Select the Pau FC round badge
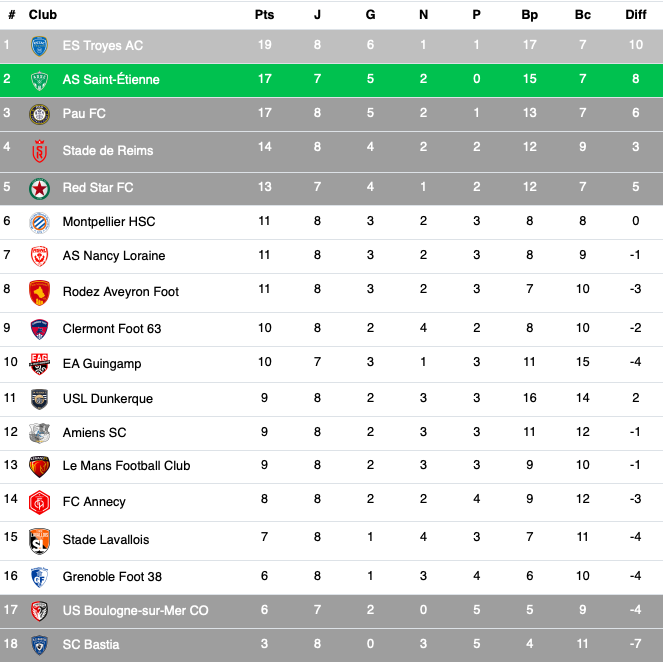The height and width of the screenshot is (662, 663). click(x=39, y=114)
